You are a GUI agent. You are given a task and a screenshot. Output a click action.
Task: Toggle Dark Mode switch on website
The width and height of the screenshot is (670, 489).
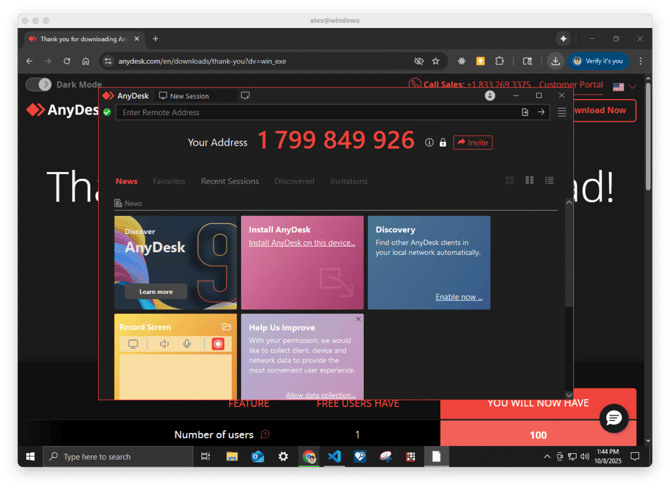pyautogui.click(x=39, y=85)
